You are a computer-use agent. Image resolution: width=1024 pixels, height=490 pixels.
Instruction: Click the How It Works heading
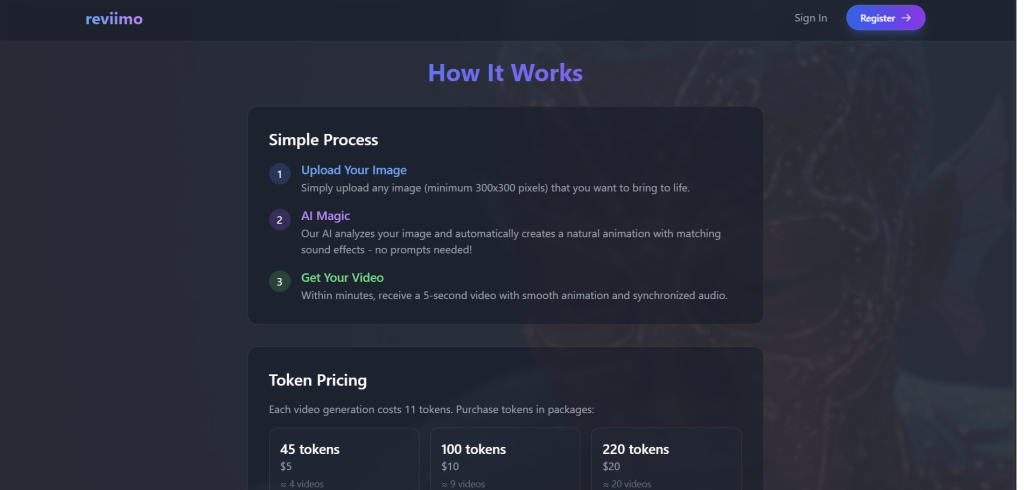tap(505, 73)
